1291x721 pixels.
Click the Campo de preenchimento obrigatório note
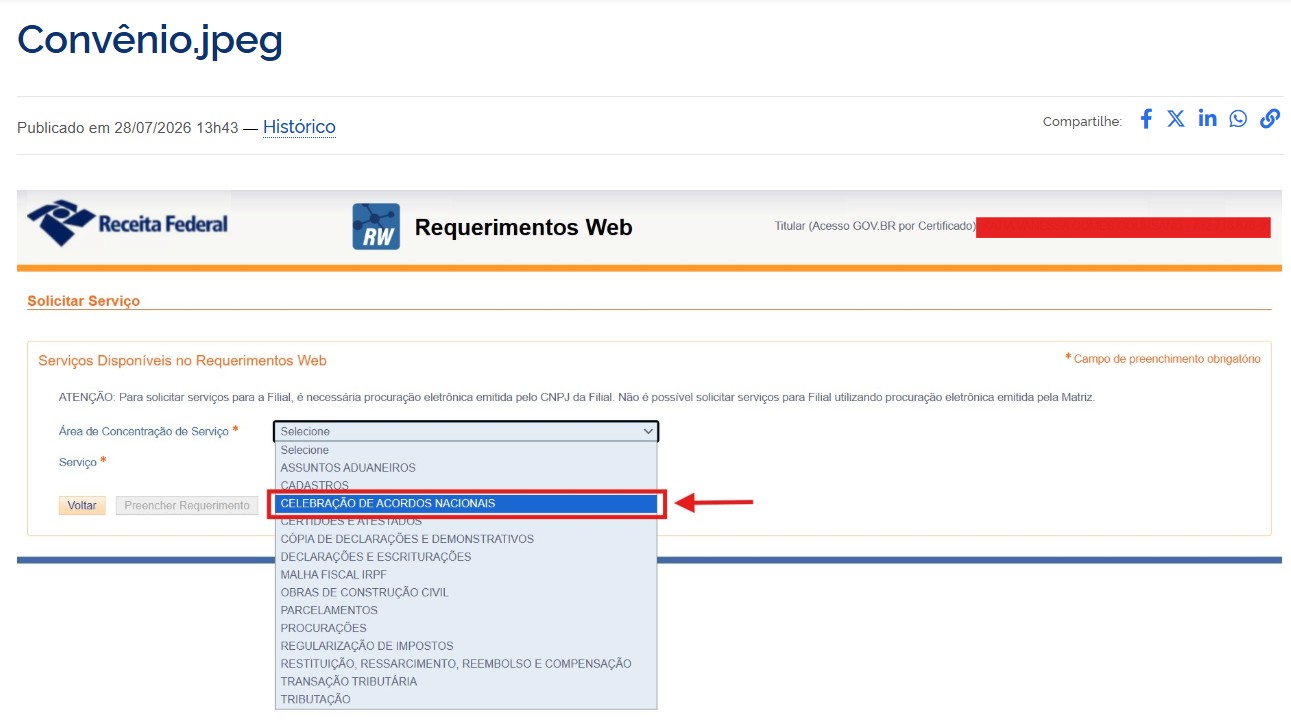point(1163,358)
